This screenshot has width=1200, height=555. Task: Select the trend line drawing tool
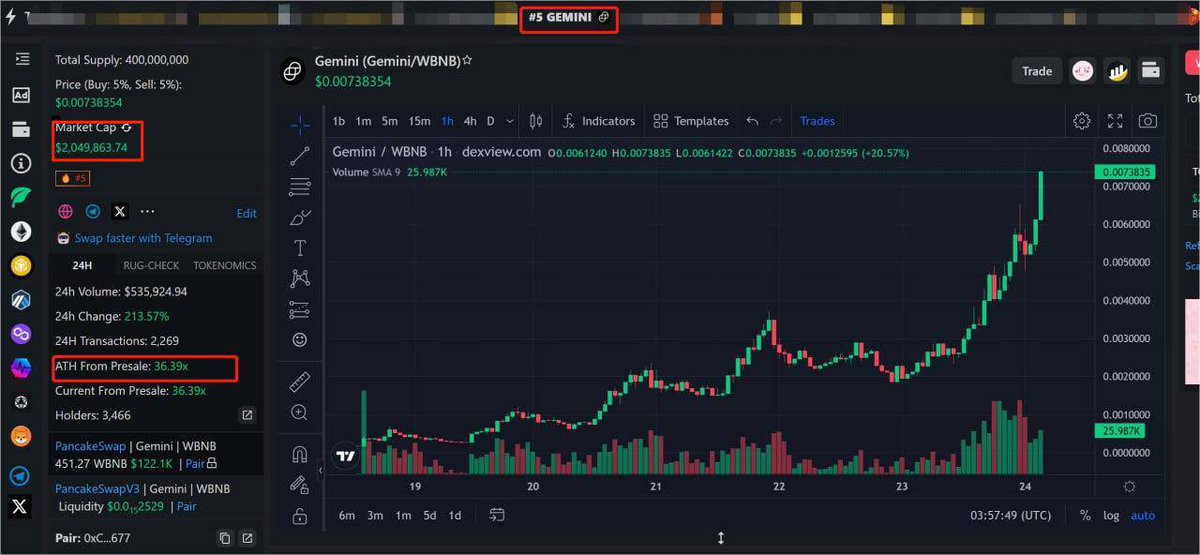tap(299, 156)
